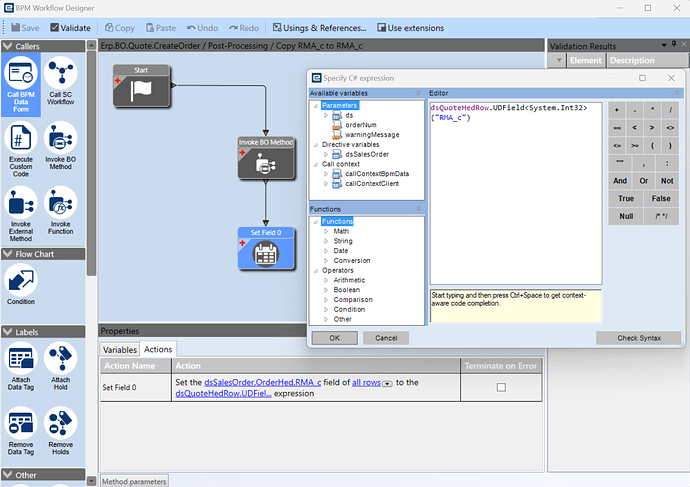Image resolution: width=690 pixels, height=487 pixels.
Task: Click the Set Field 0 node on canvas
Action: [266, 248]
